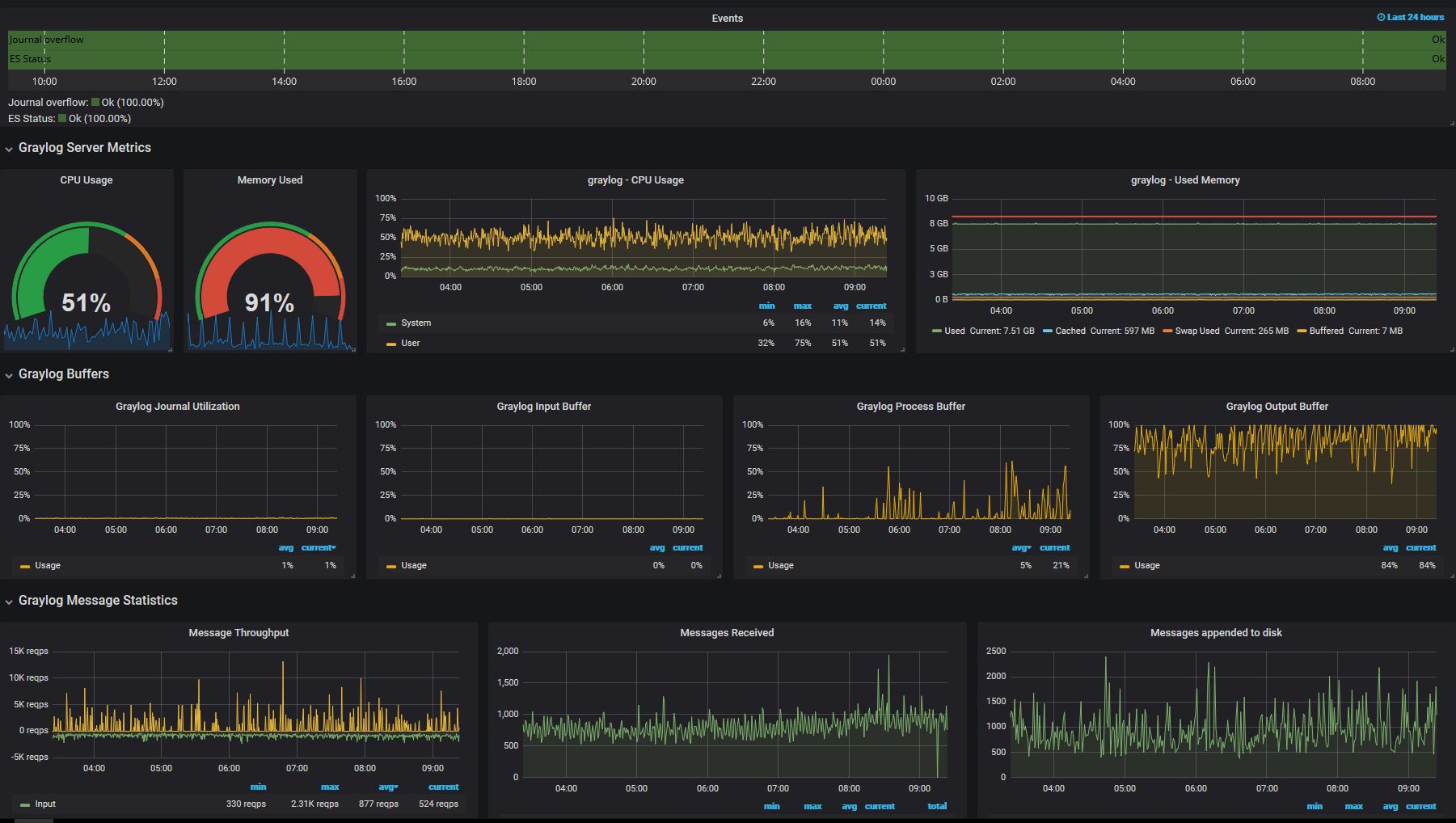Click the Last 24 hours time override link
This screenshot has width=1456, height=823.
[1410, 17]
